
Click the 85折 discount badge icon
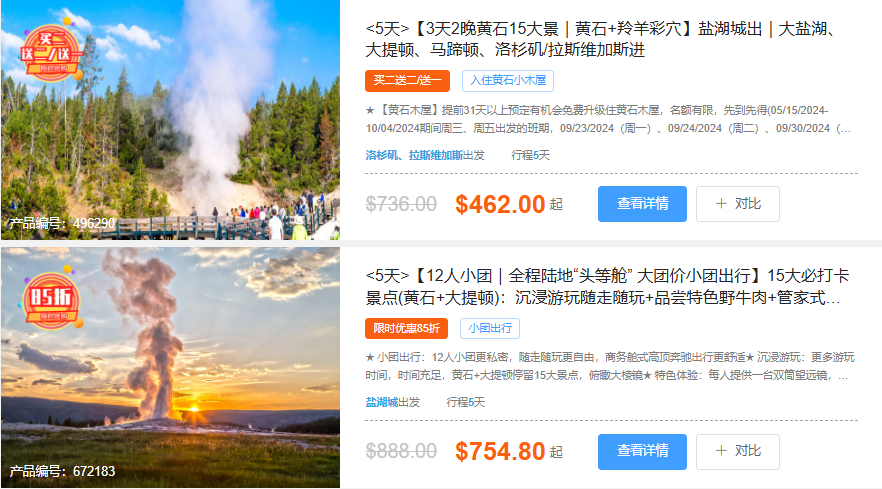[52, 299]
